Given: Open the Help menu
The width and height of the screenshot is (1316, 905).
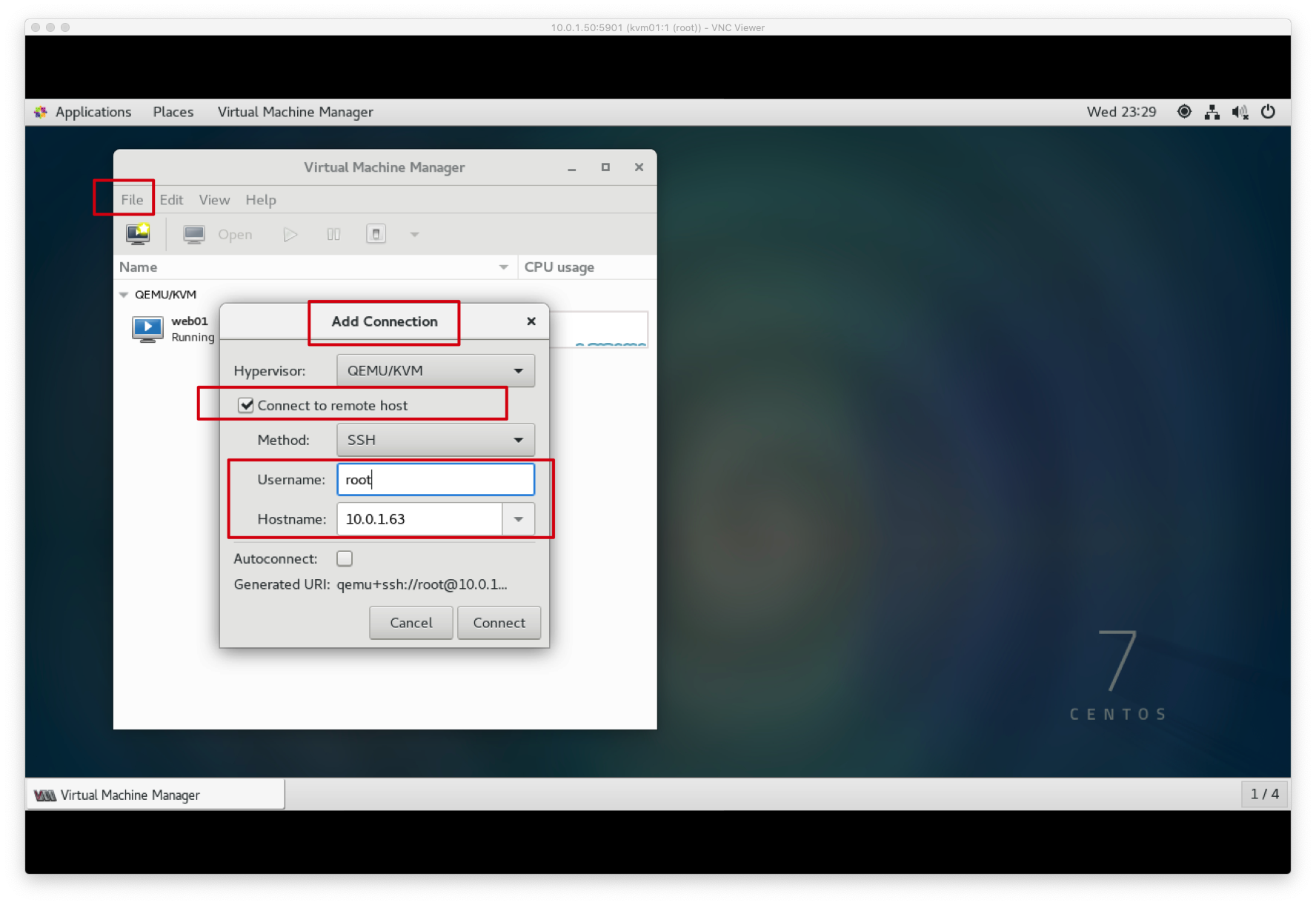Looking at the screenshot, I should 261,200.
